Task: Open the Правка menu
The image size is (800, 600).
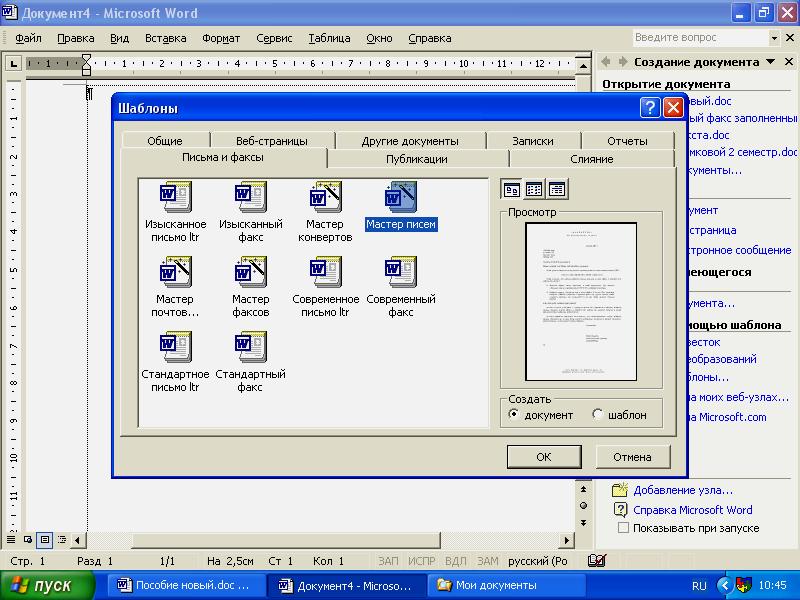Action: point(76,38)
